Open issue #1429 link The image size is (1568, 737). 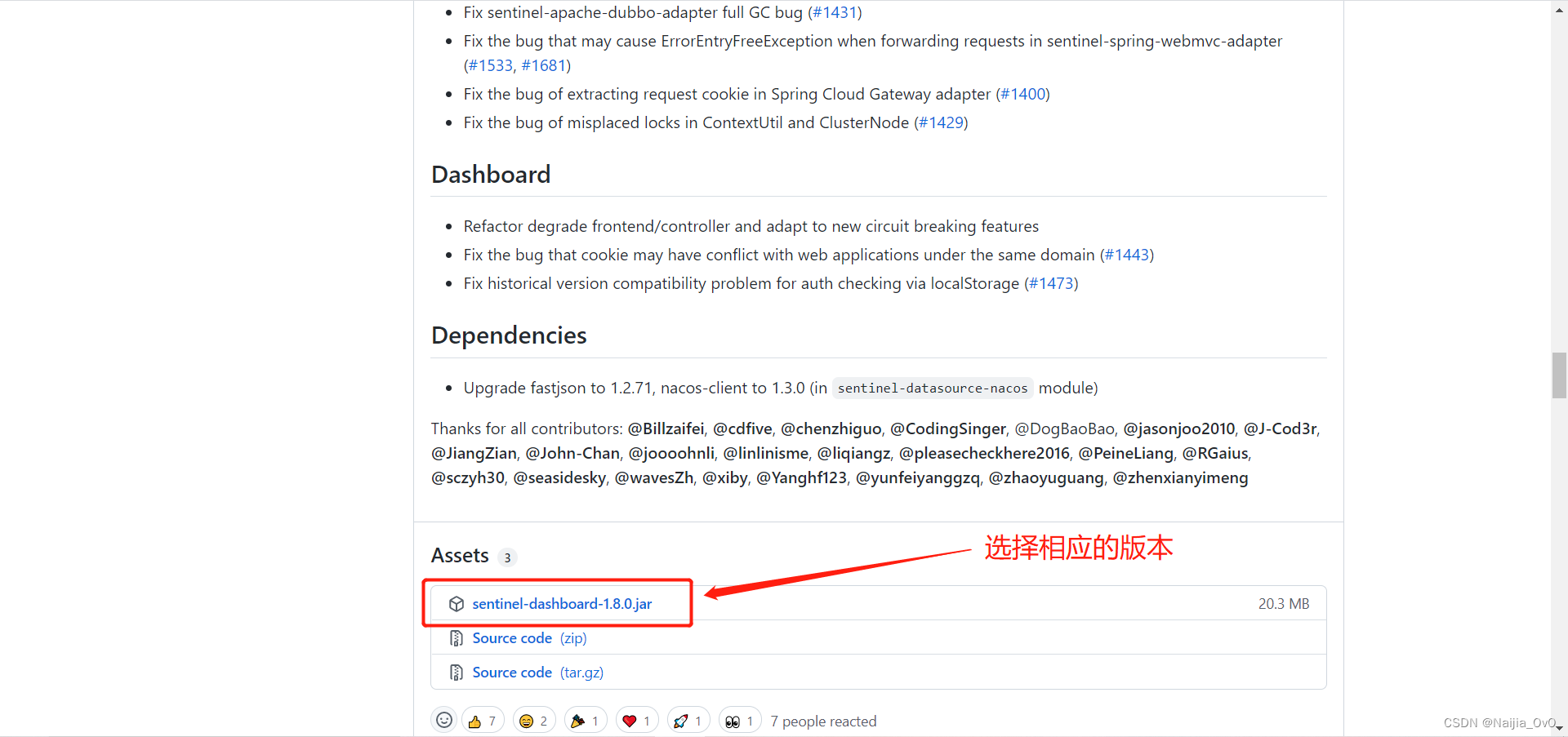[x=941, y=122]
